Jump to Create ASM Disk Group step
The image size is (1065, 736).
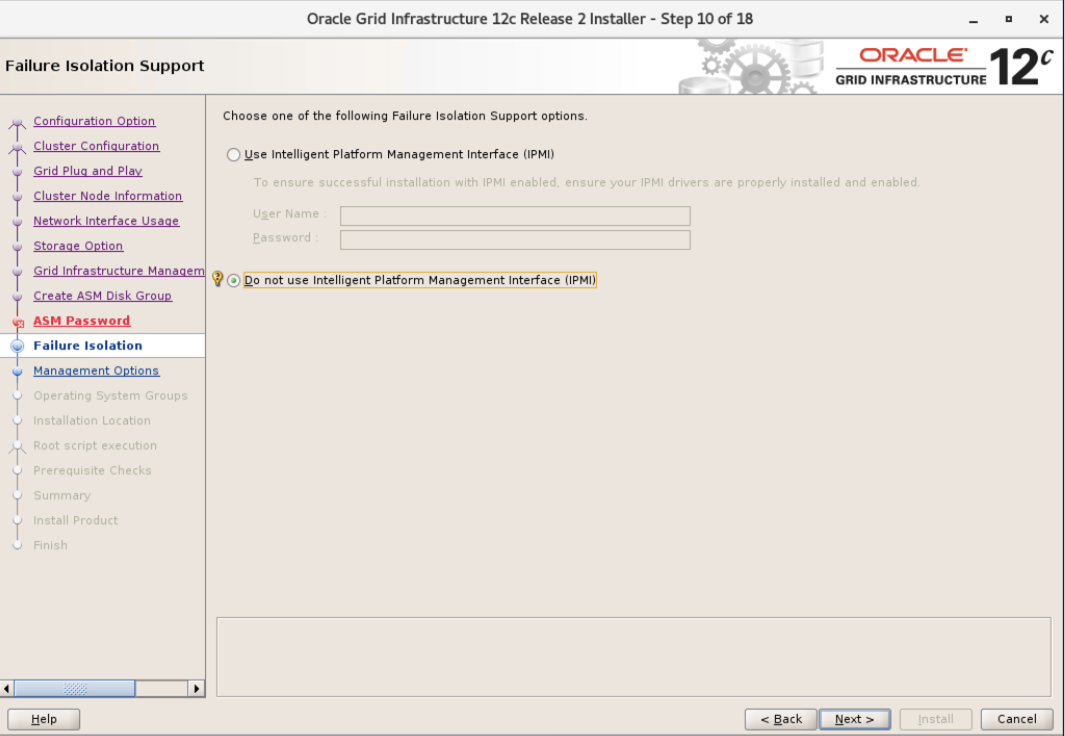[x=103, y=296]
